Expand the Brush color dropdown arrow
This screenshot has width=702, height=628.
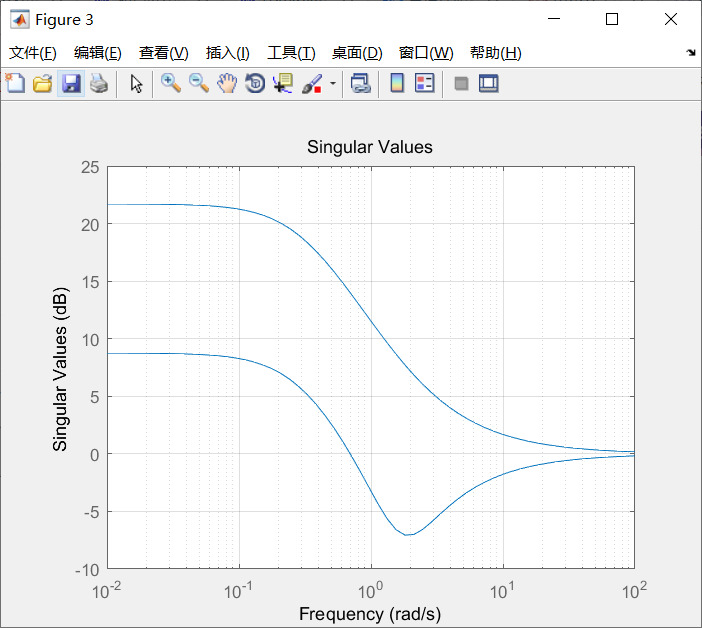click(x=333, y=83)
